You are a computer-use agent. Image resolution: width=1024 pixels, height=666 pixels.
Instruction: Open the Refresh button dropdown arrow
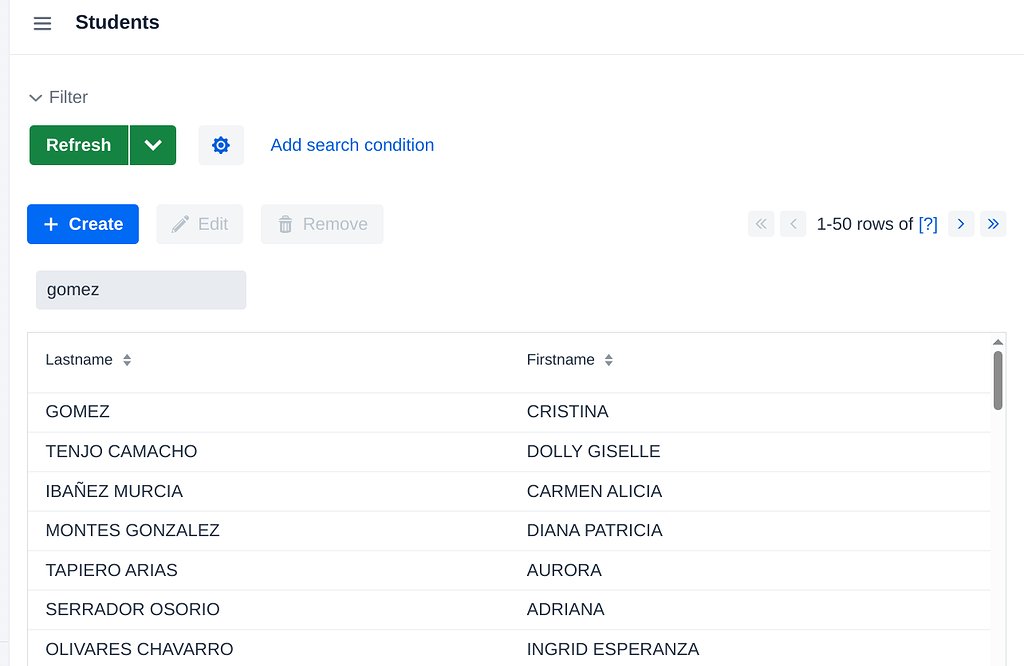click(x=153, y=145)
